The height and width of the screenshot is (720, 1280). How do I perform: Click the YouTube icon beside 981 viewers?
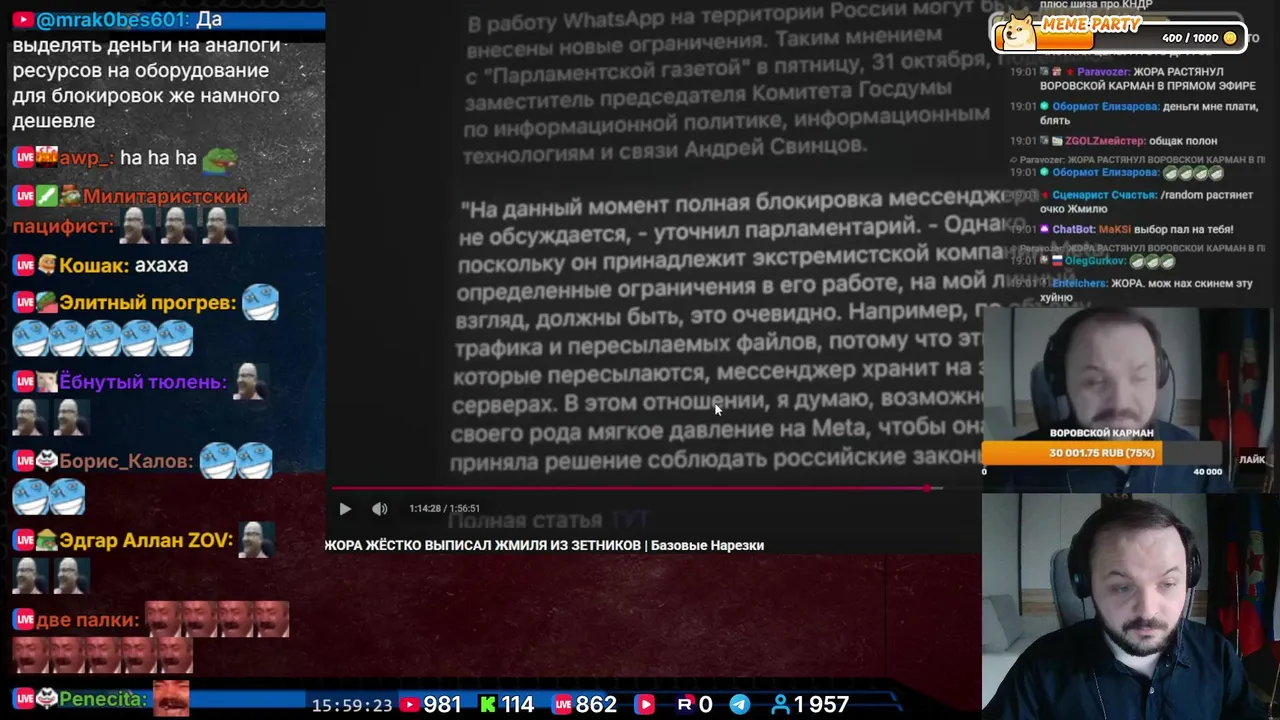click(409, 705)
